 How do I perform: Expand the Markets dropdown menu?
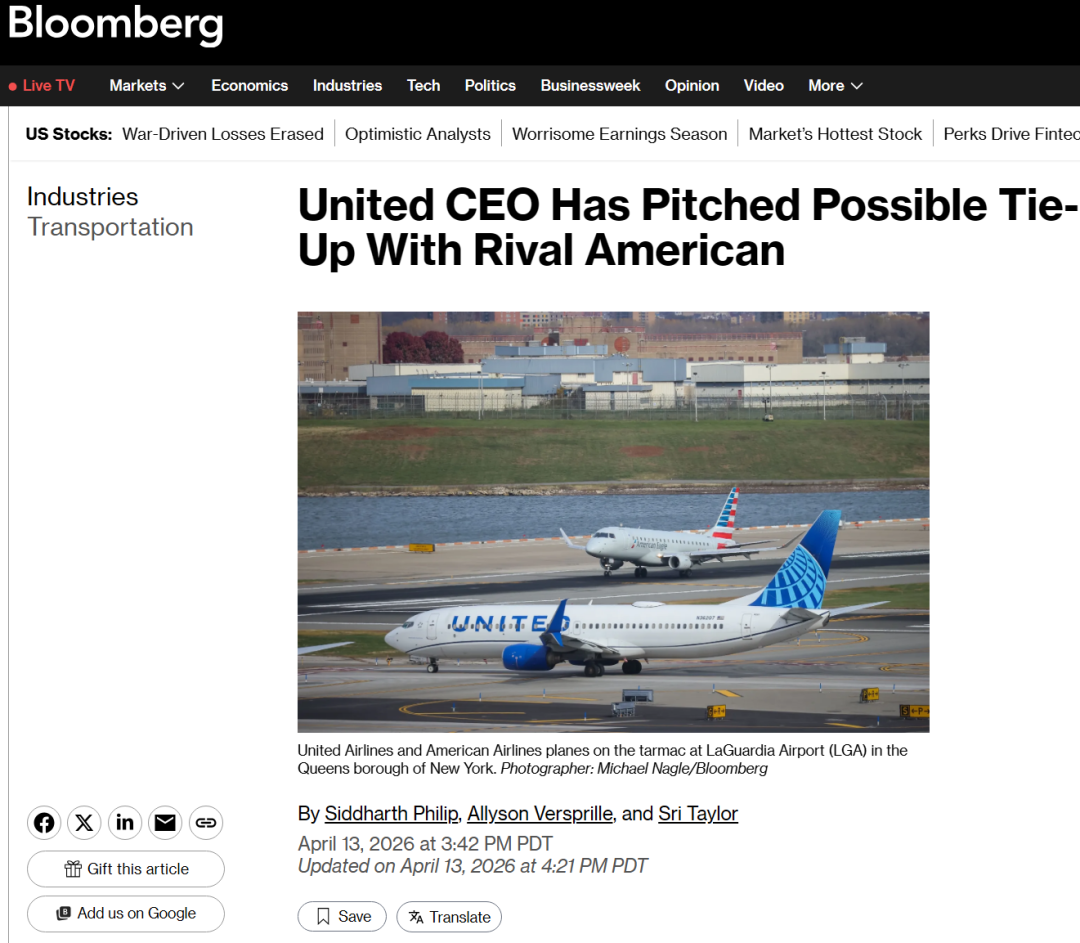pos(147,86)
